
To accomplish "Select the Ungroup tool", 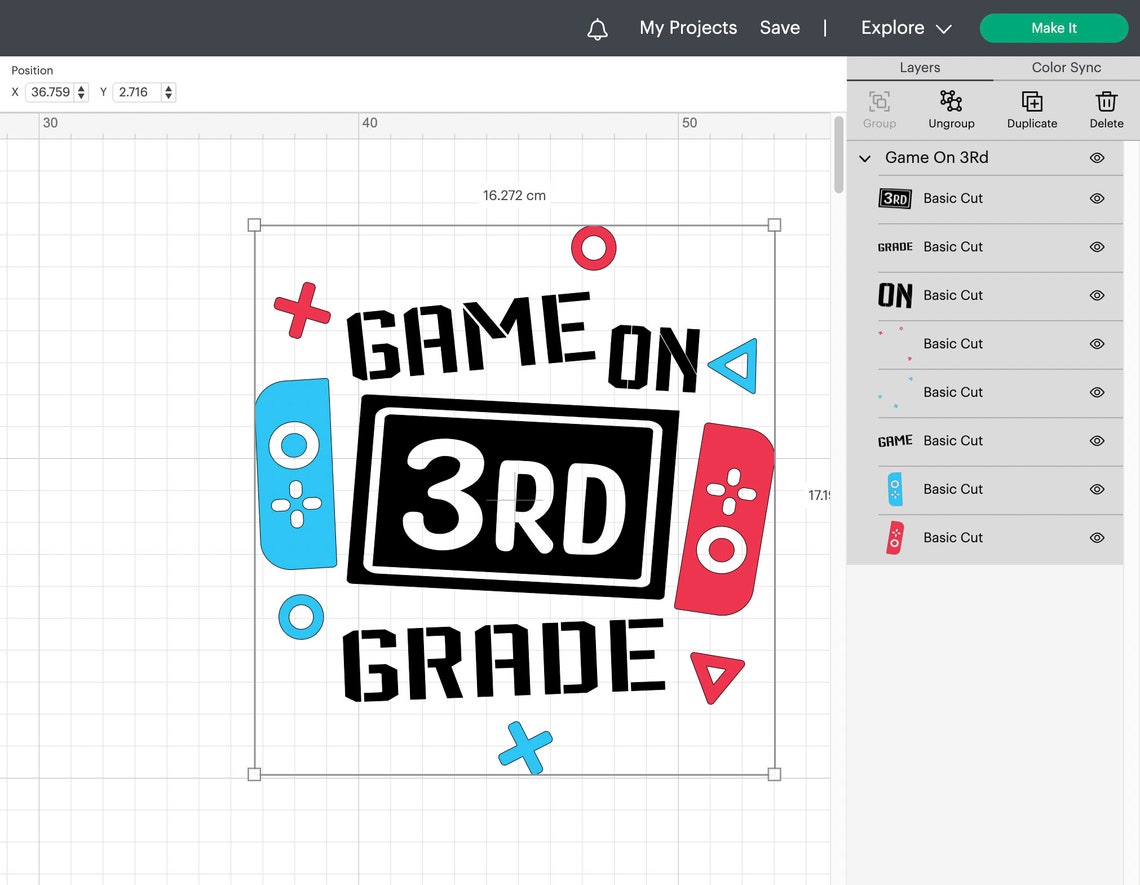I will click(x=951, y=108).
